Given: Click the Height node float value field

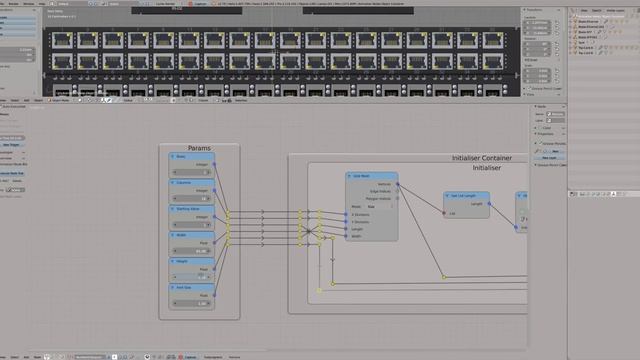Looking at the screenshot, I should [191, 277].
